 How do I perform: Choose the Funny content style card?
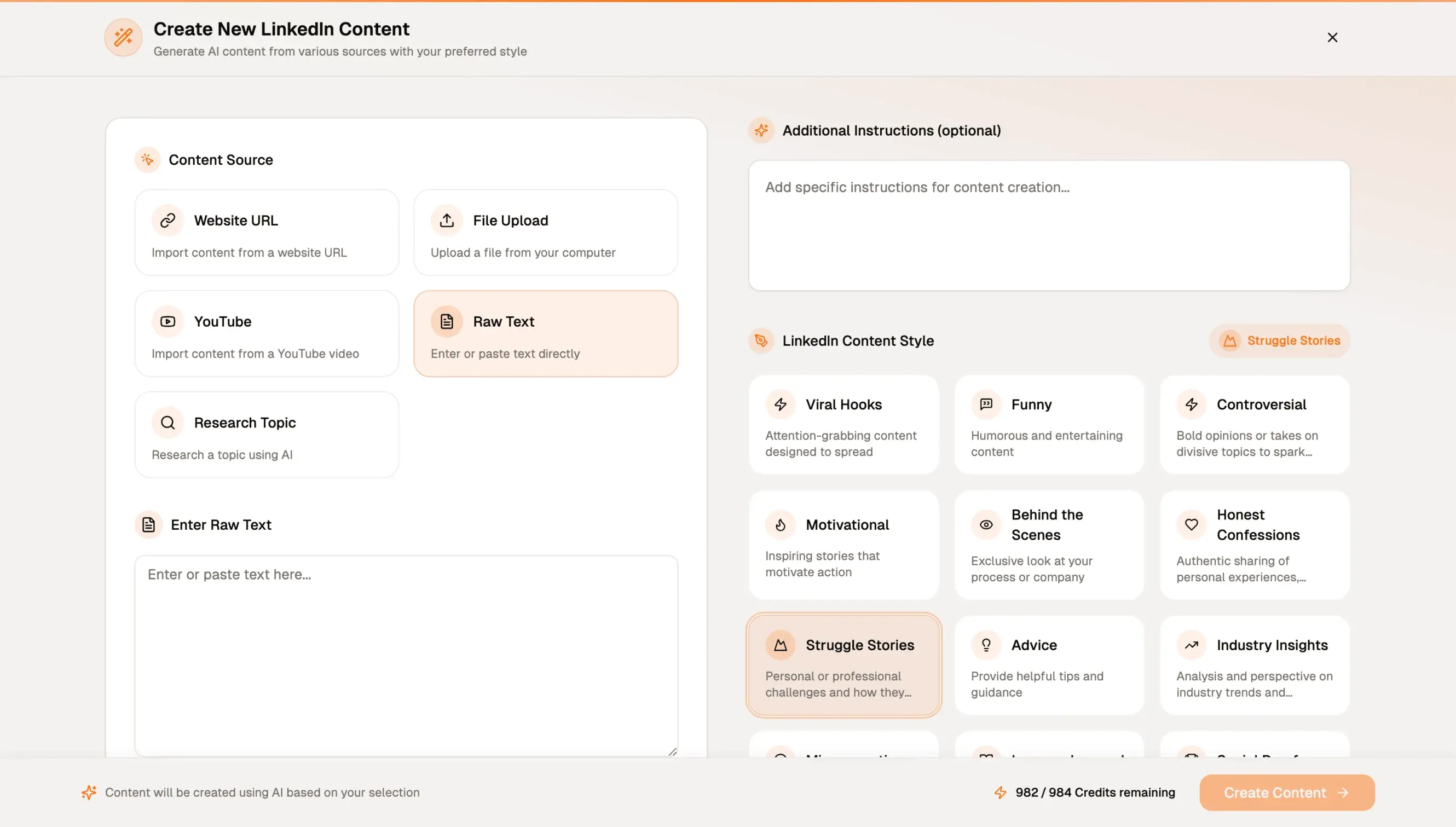point(1049,425)
